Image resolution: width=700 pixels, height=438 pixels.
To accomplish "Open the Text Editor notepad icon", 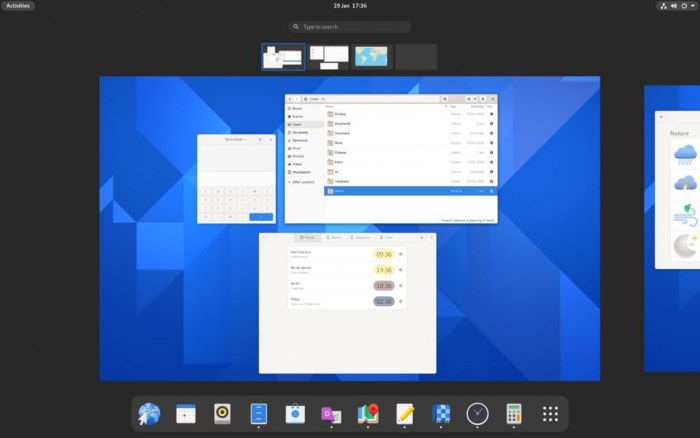I will coord(405,414).
